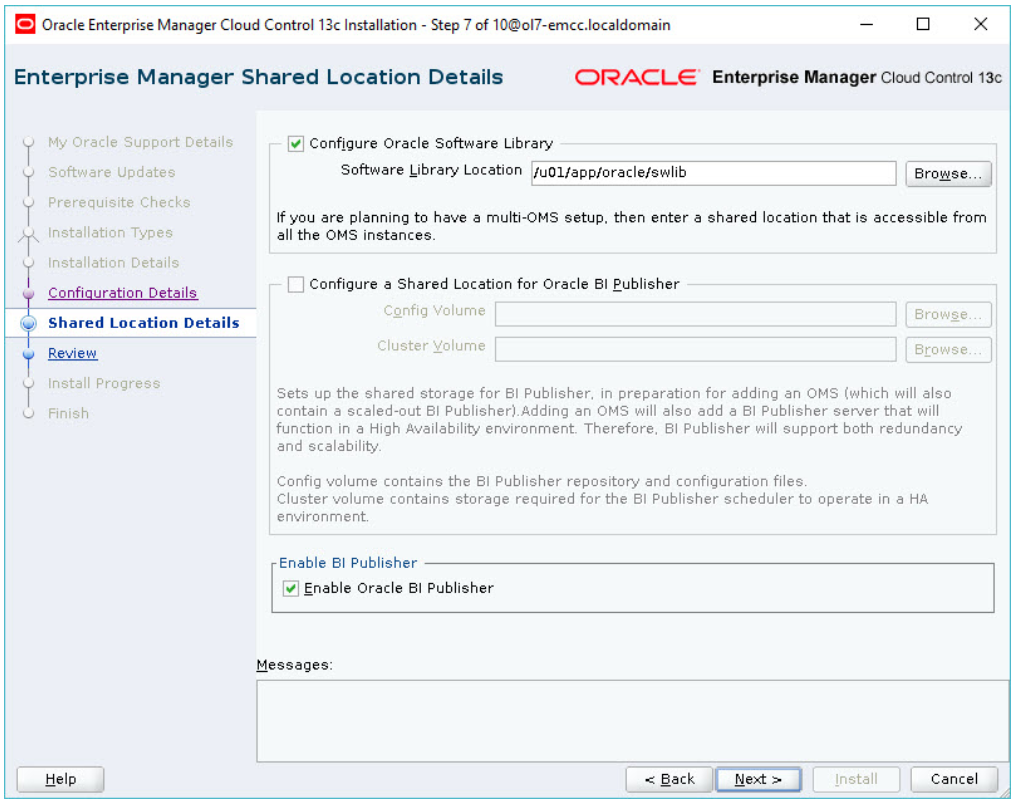The image size is (1017, 804).
Task: Click the Oracle installer icon in title bar
Action: pos(25,25)
